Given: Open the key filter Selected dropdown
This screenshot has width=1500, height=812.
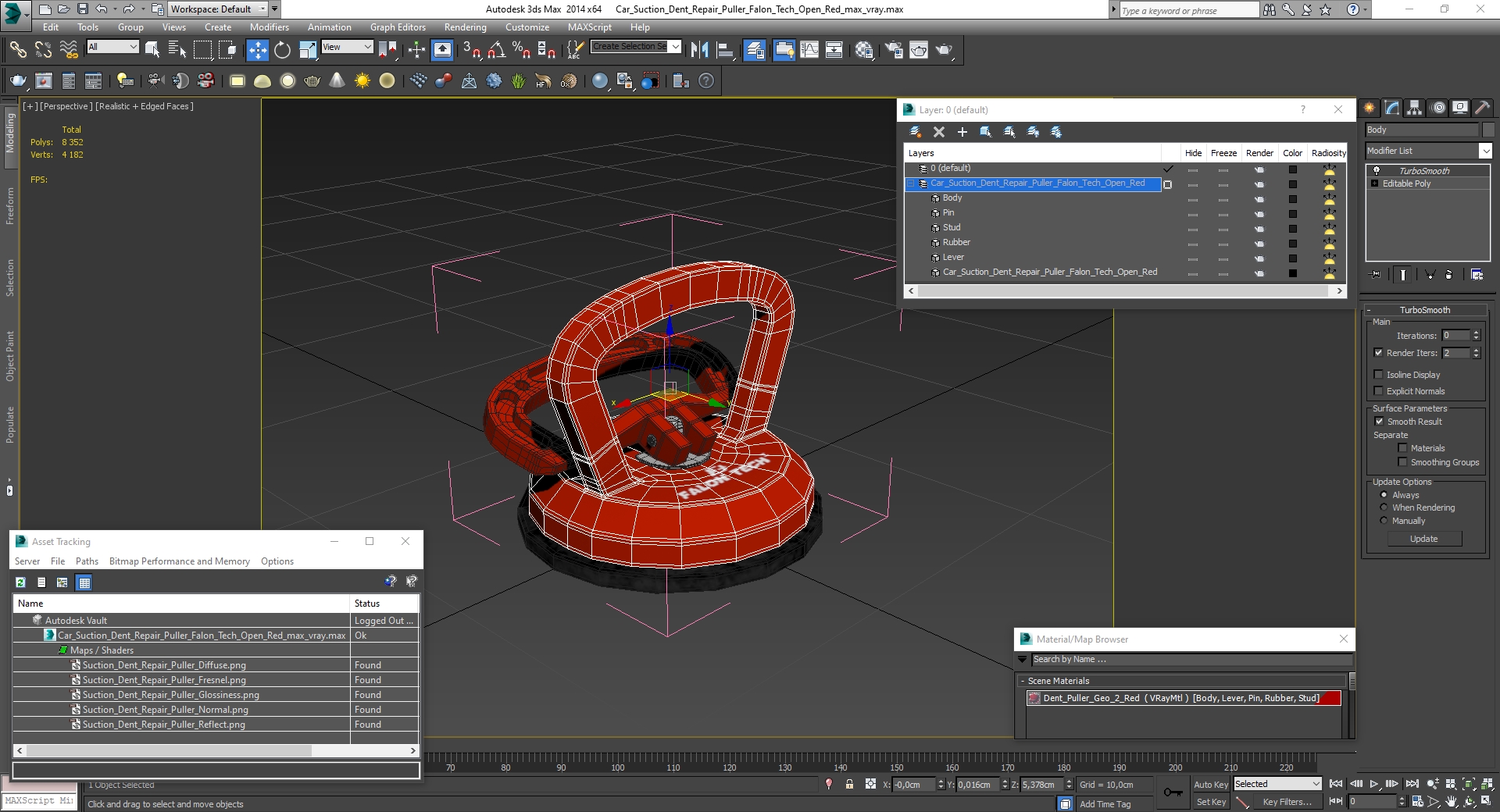Looking at the screenshot, I should pyautogui.click(x=1277, y=784).
